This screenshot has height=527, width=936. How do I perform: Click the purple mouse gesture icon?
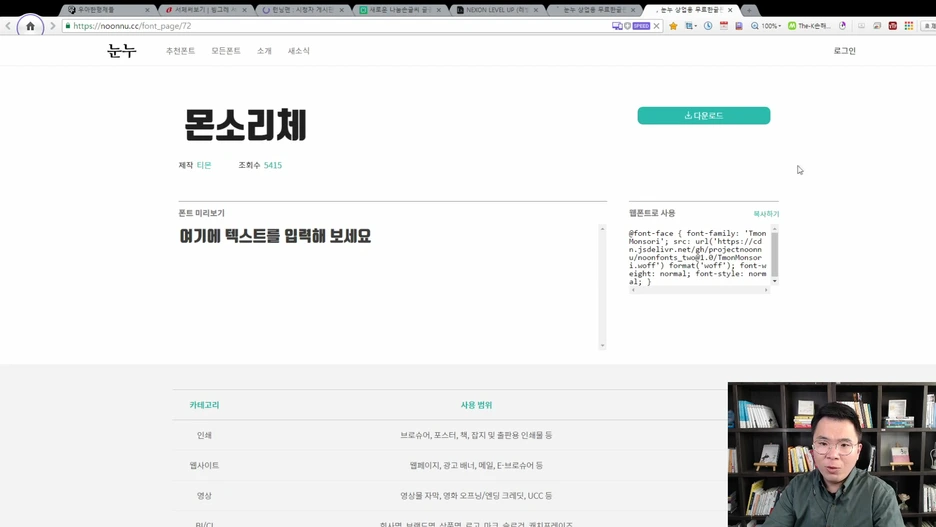coord(842,26)
